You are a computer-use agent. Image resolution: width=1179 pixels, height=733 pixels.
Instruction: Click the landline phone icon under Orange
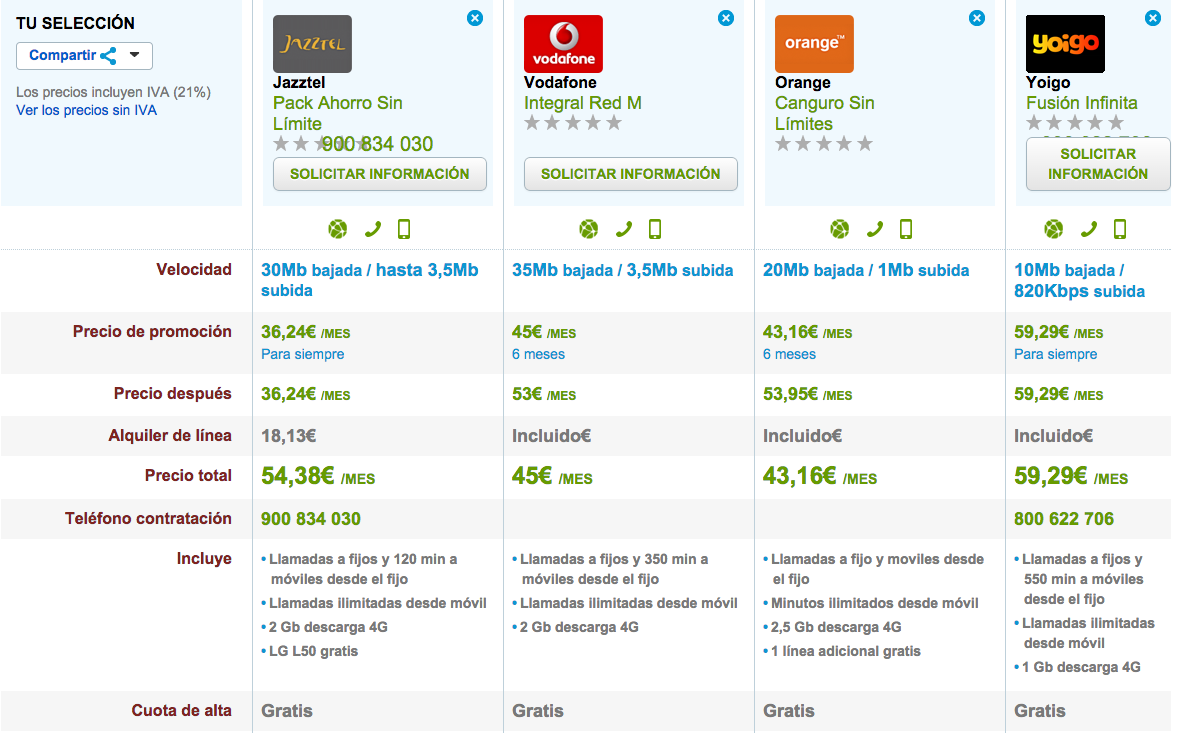click(x=874, y=229)
